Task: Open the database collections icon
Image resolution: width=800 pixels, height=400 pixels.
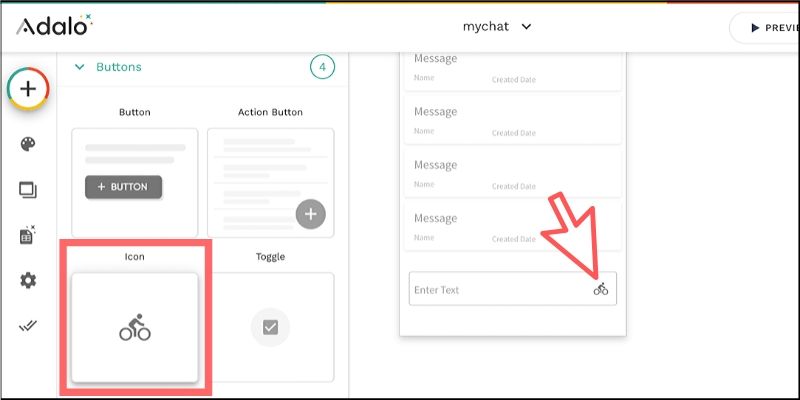Action: pos(28,235)
